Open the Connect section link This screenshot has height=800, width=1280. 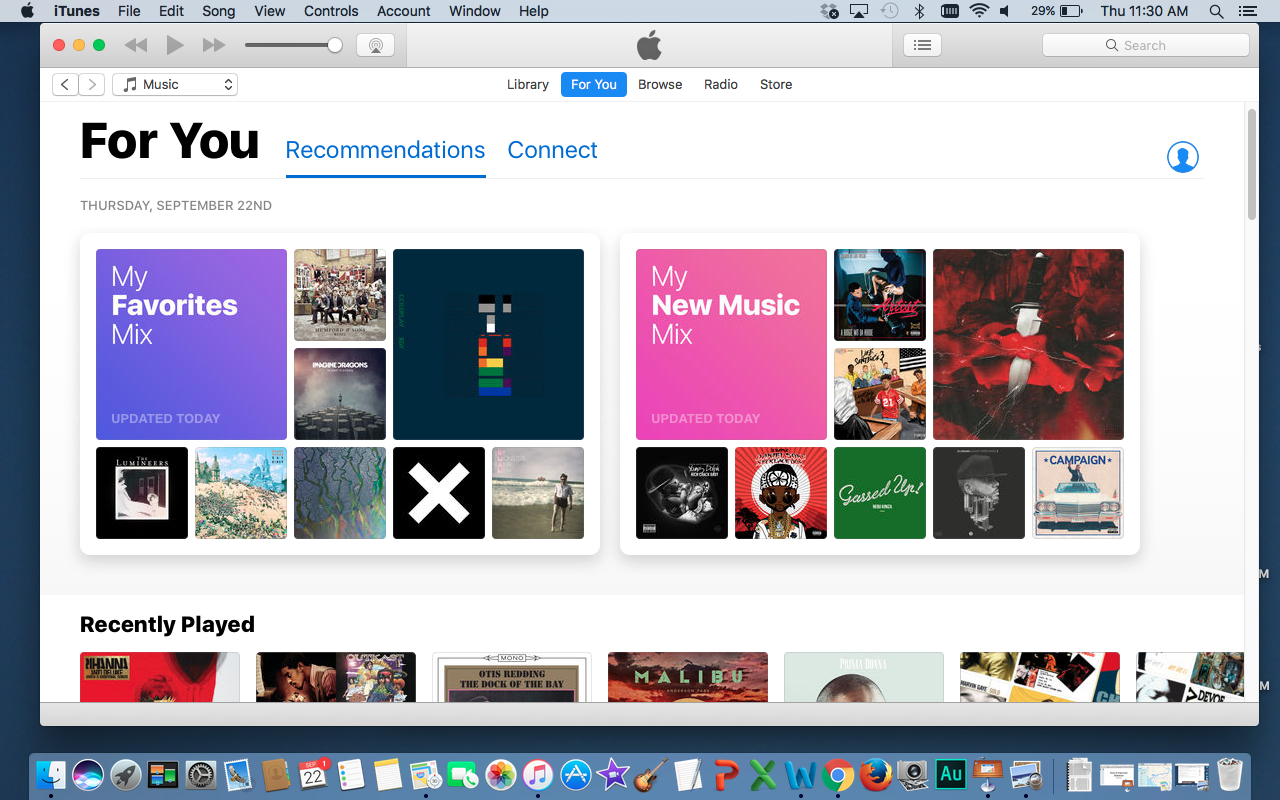(552, 150)
